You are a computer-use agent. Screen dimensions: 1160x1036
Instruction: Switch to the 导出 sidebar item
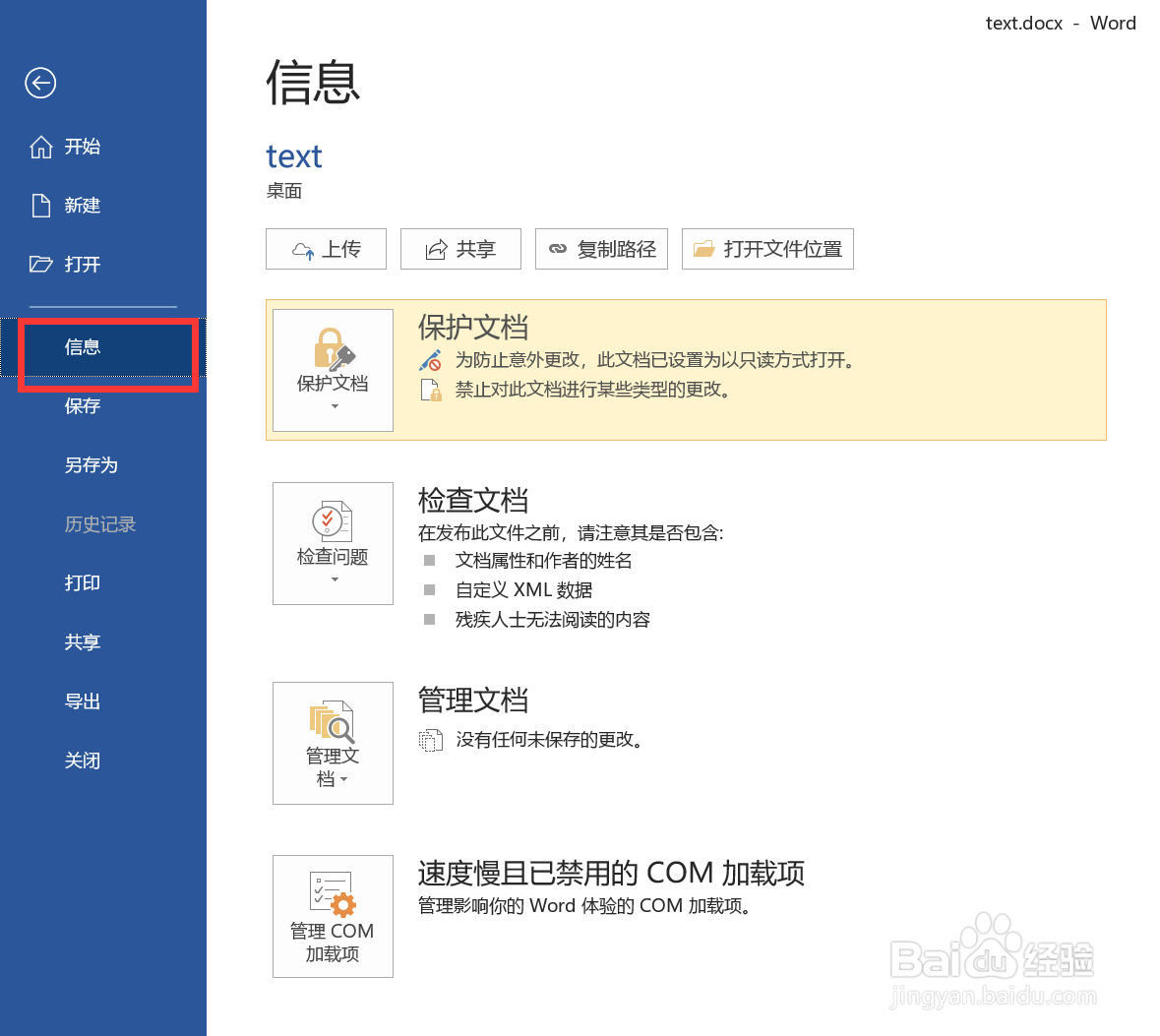point(82,701)
